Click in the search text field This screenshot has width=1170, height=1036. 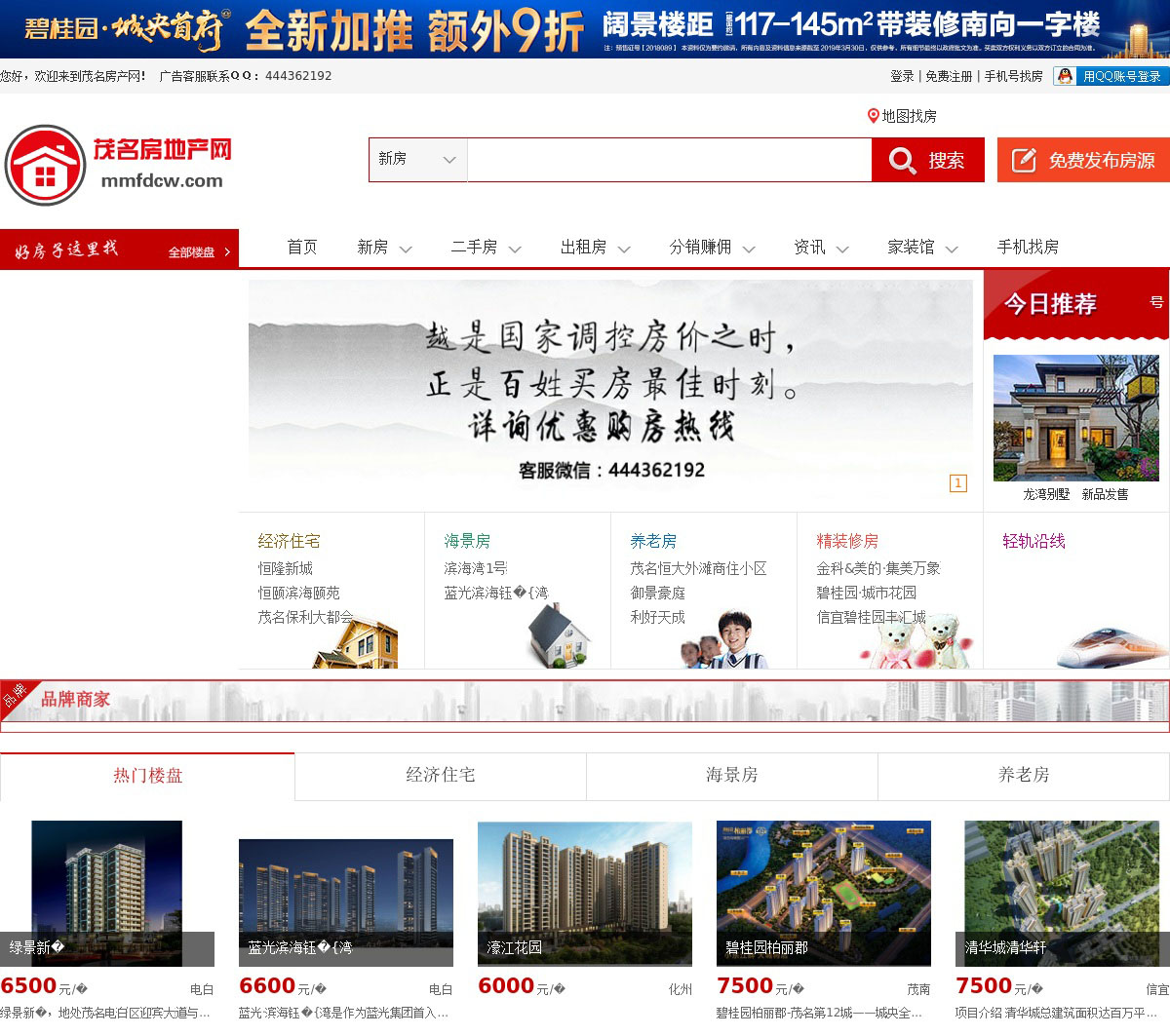pyautogui.click(x=670, y=160)
